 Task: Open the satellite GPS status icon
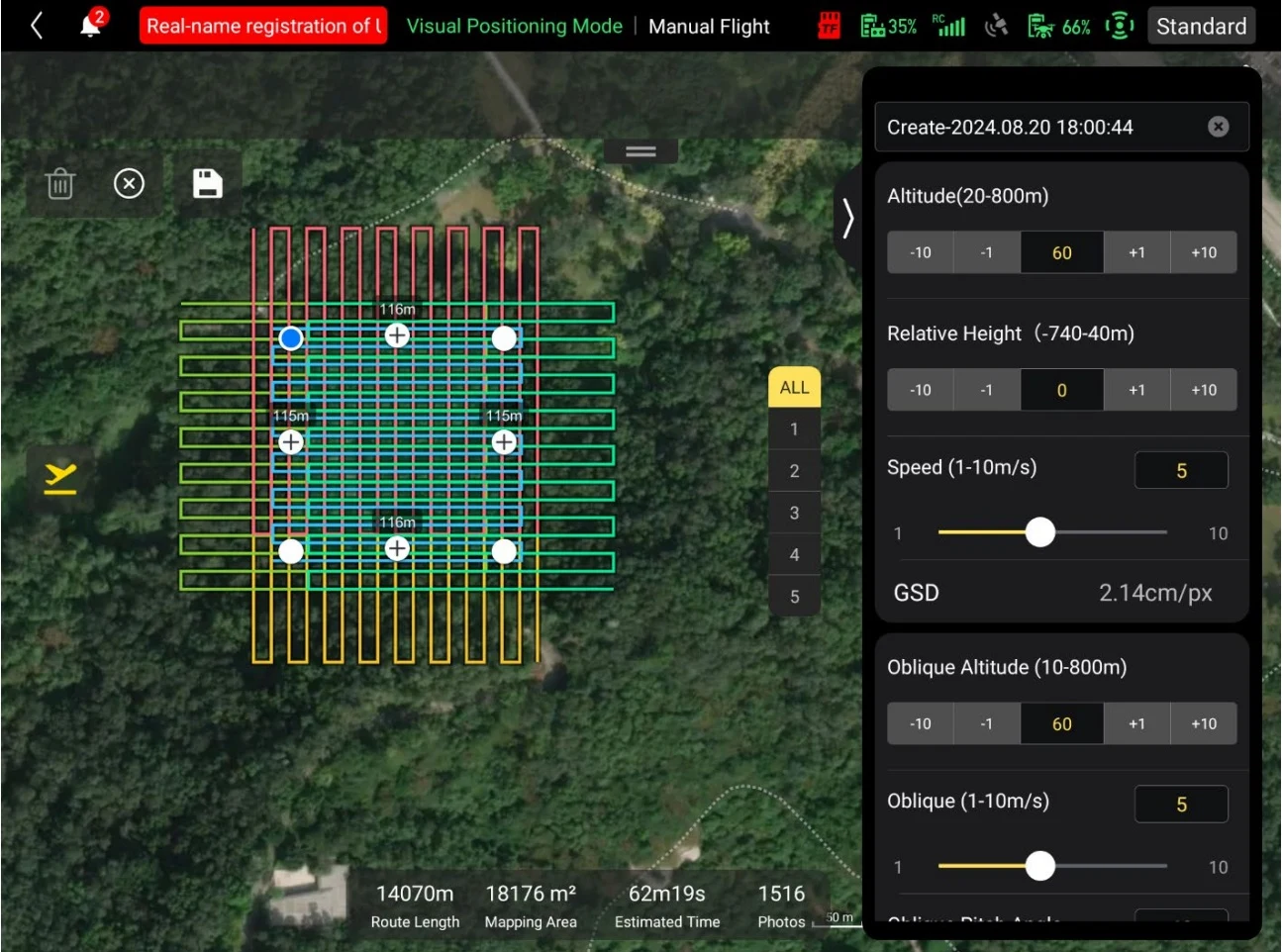click(x=997, y=26)
